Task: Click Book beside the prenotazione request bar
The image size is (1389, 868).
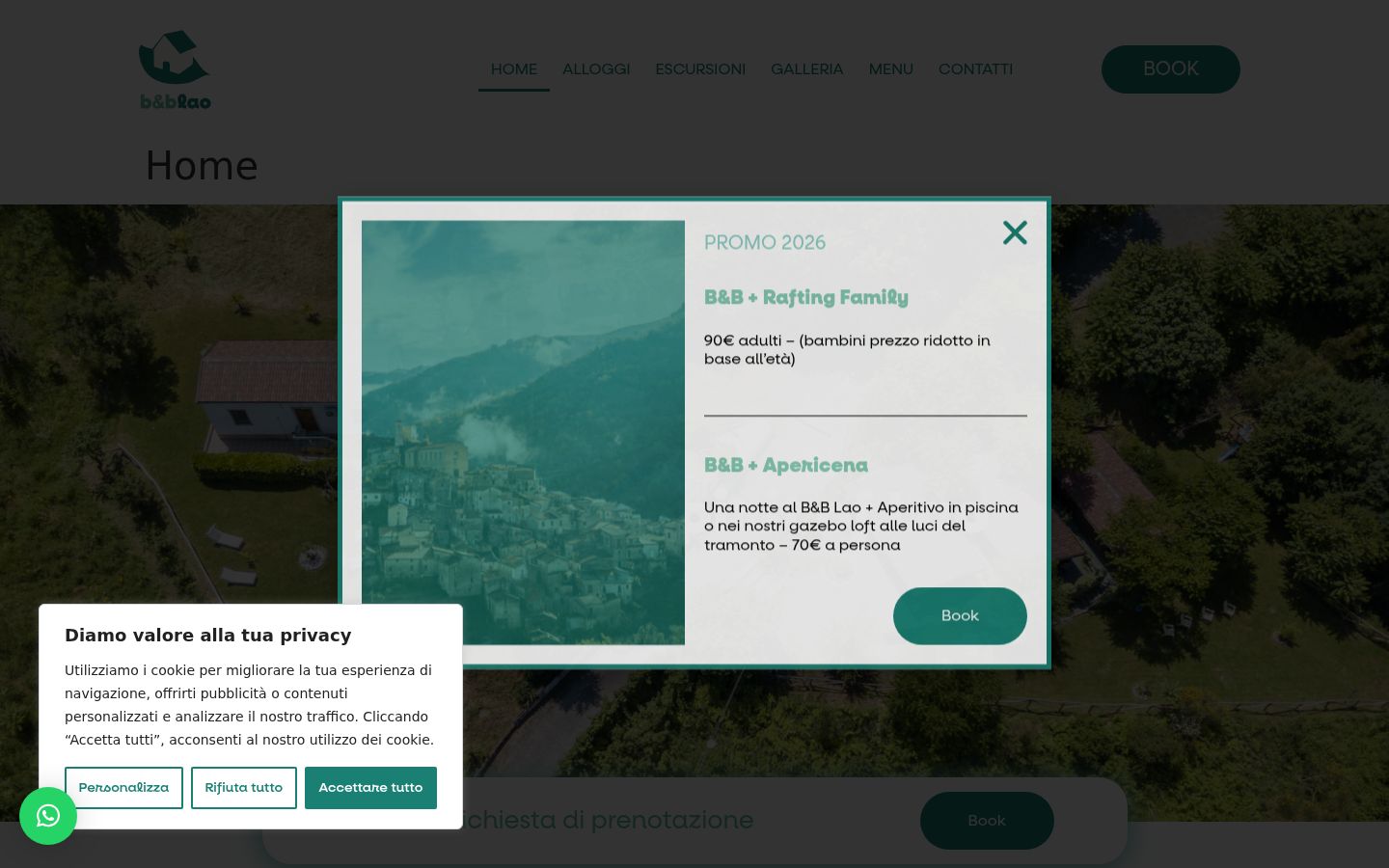Action: click(x=987, y=821)
